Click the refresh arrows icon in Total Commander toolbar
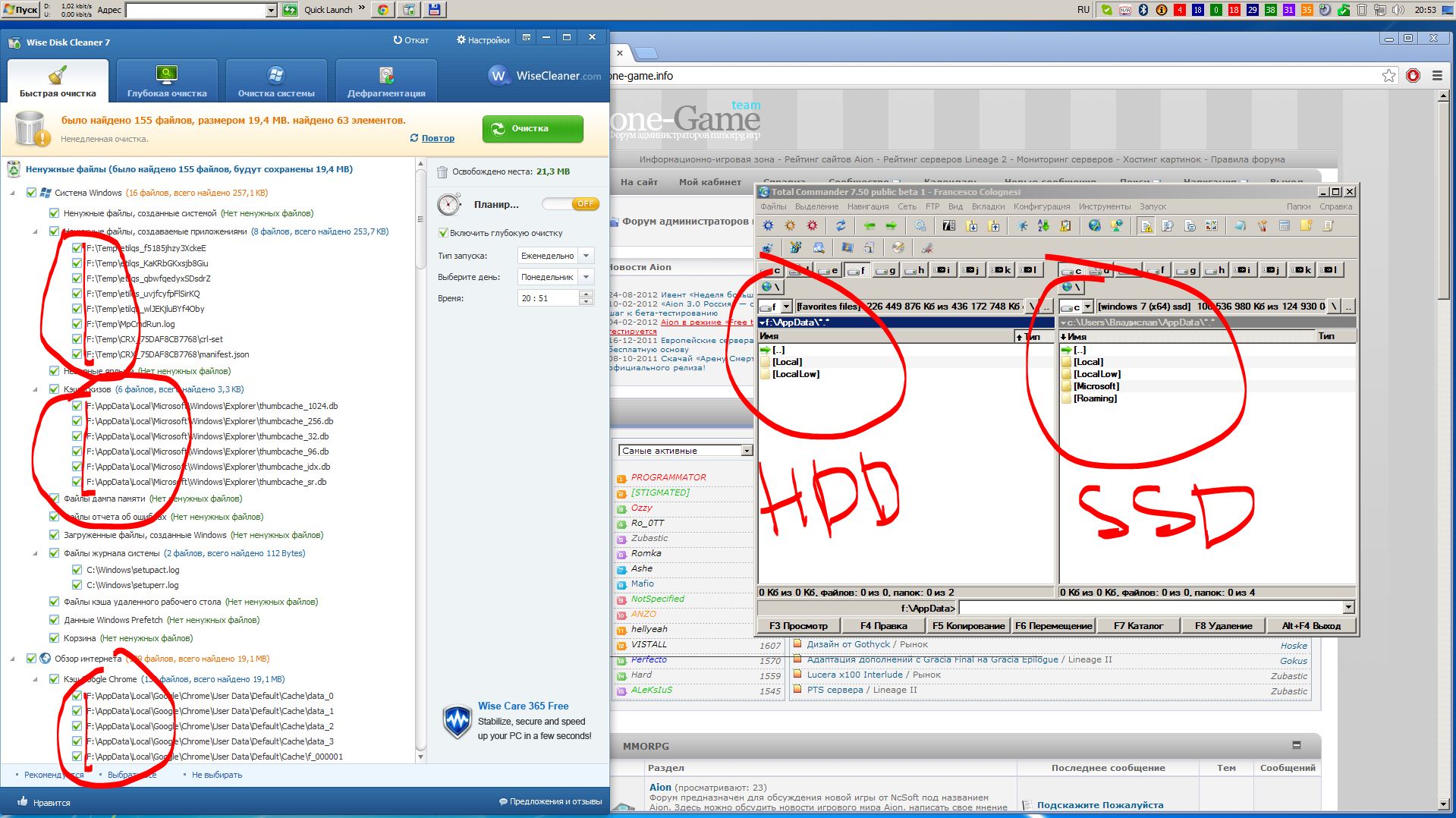This screenshot has height=818, width=1456. (x=841, y=225)
